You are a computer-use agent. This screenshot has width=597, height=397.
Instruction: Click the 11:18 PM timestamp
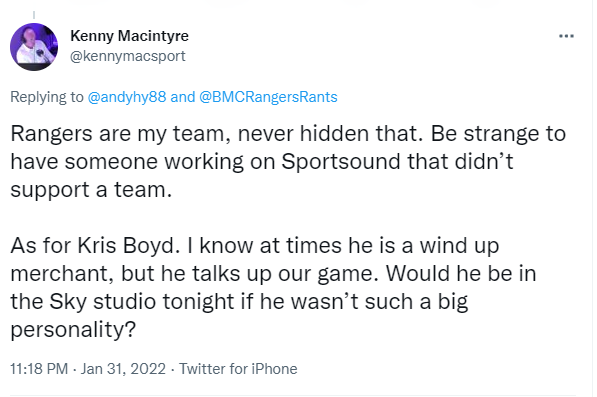(x=39, y=369)
